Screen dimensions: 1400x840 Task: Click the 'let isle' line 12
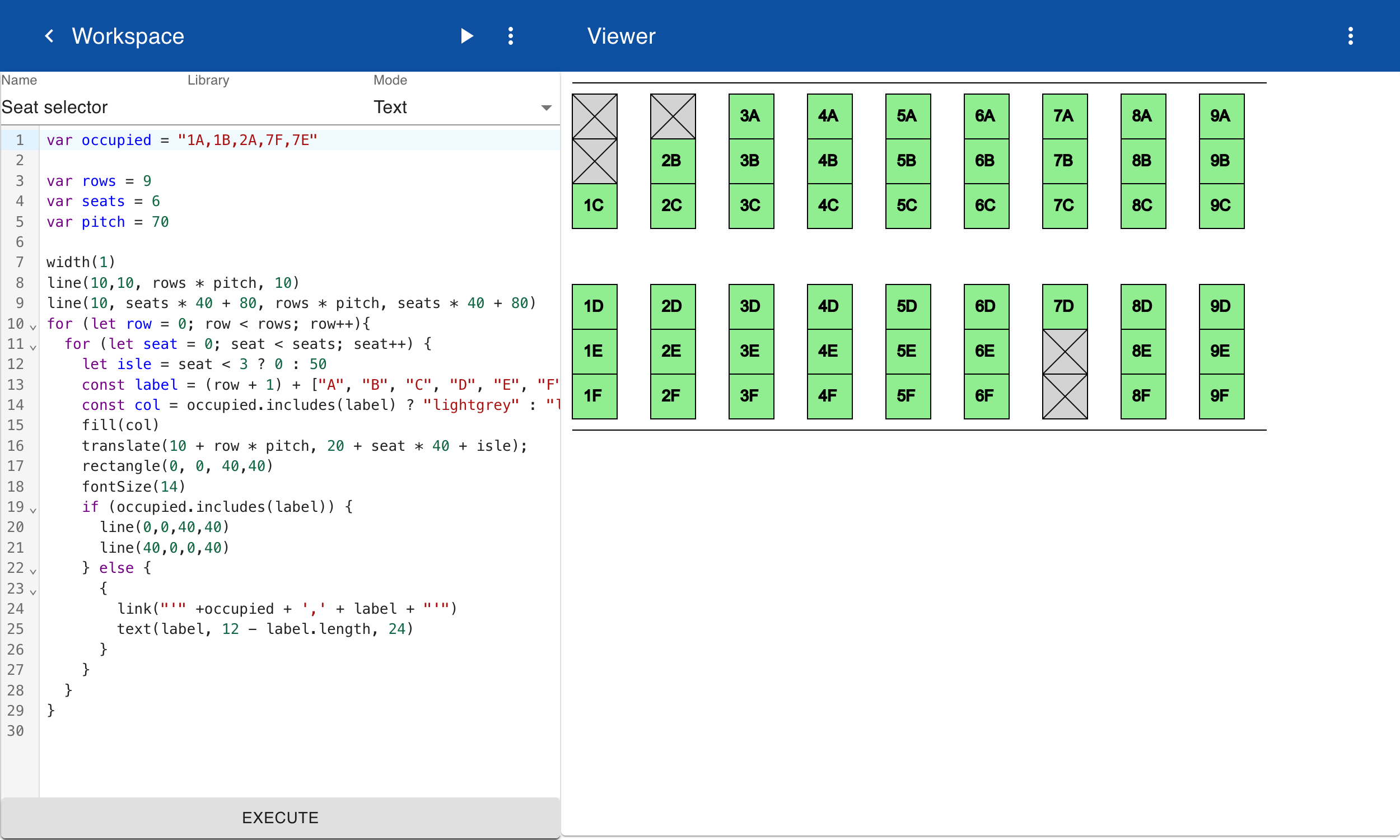(x=204, y=364)
